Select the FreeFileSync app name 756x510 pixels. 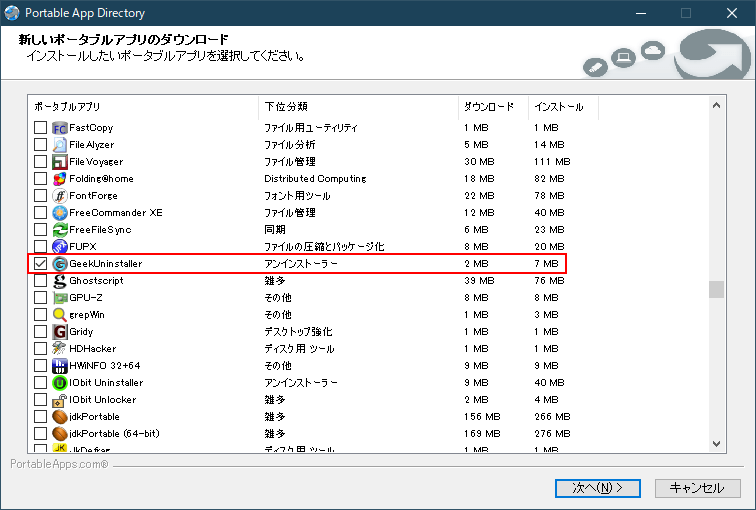100,229
